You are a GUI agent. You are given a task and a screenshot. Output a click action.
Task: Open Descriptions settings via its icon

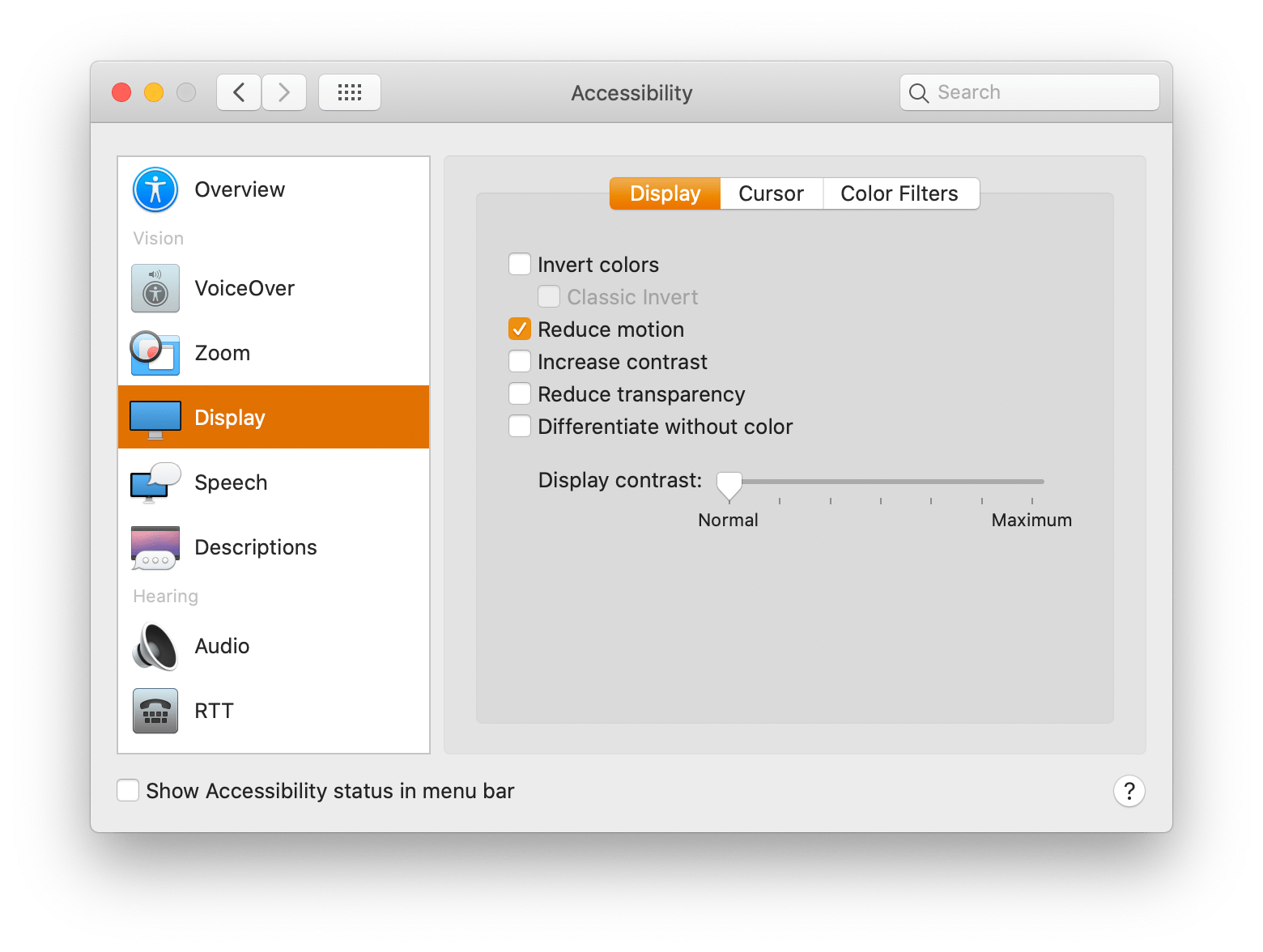click(154, 547)
